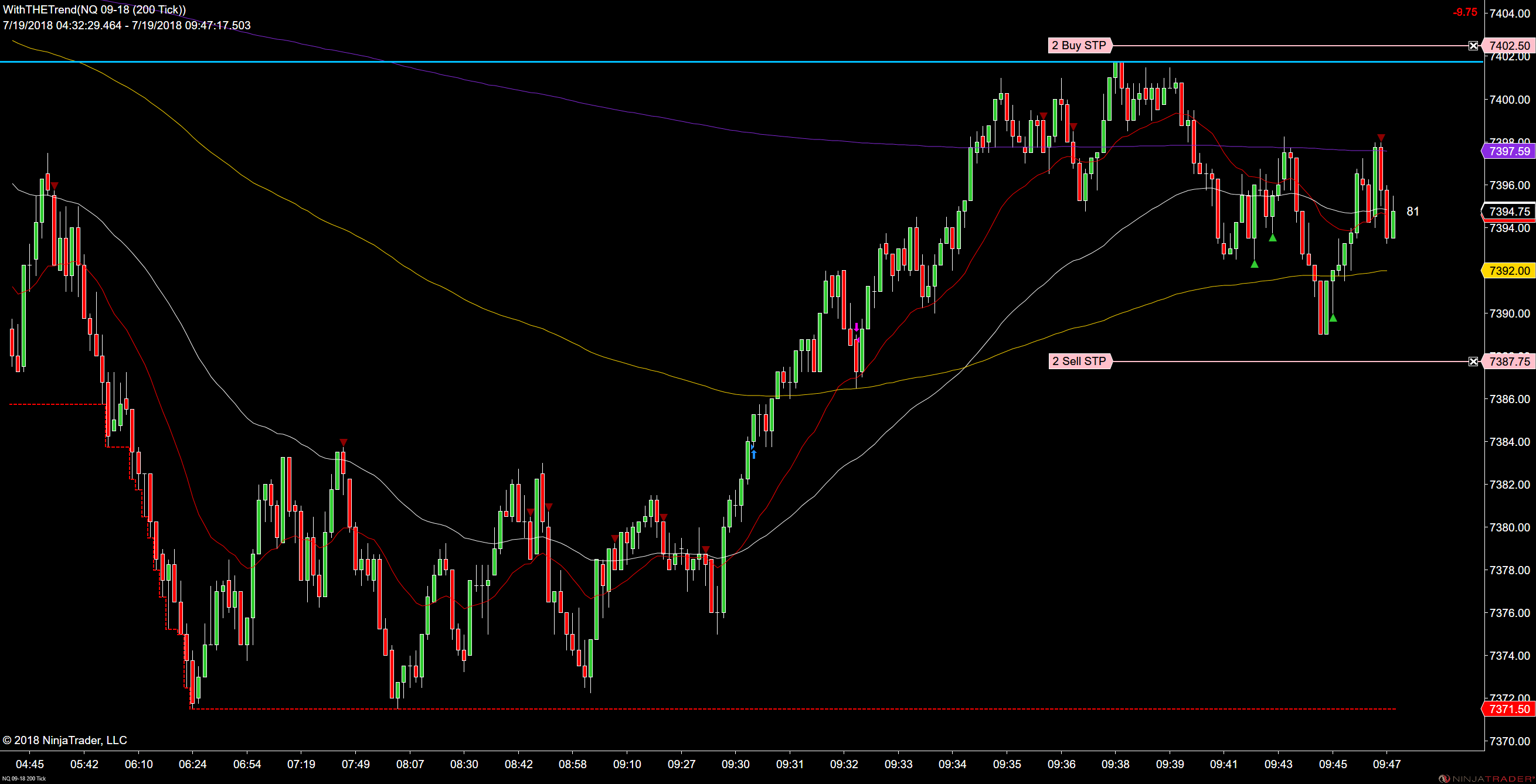Click the -9.75 value in the corner
This screenshot has width=1536, height=784.
pyautogui.click(x=1464, y=12)
